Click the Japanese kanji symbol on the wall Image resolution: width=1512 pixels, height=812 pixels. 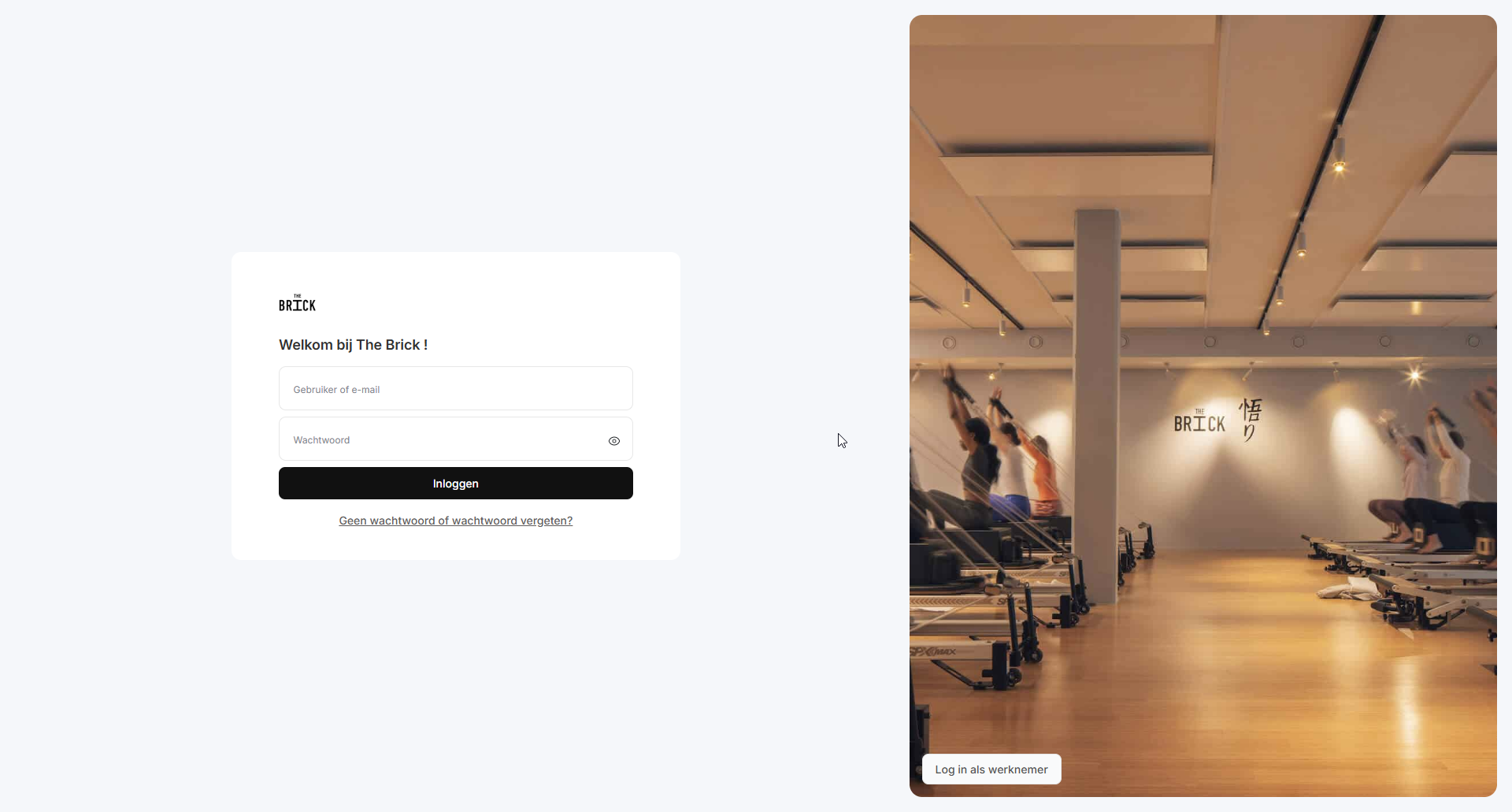1251,419
